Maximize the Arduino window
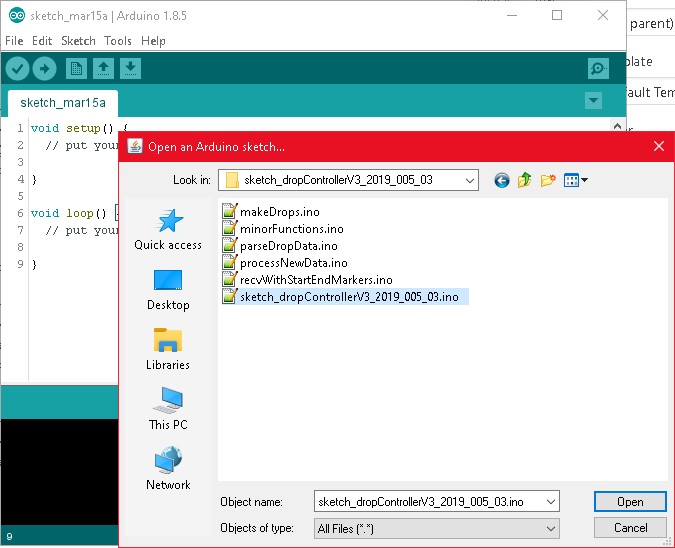The image size is (675, 548). [x=557, y=15]
